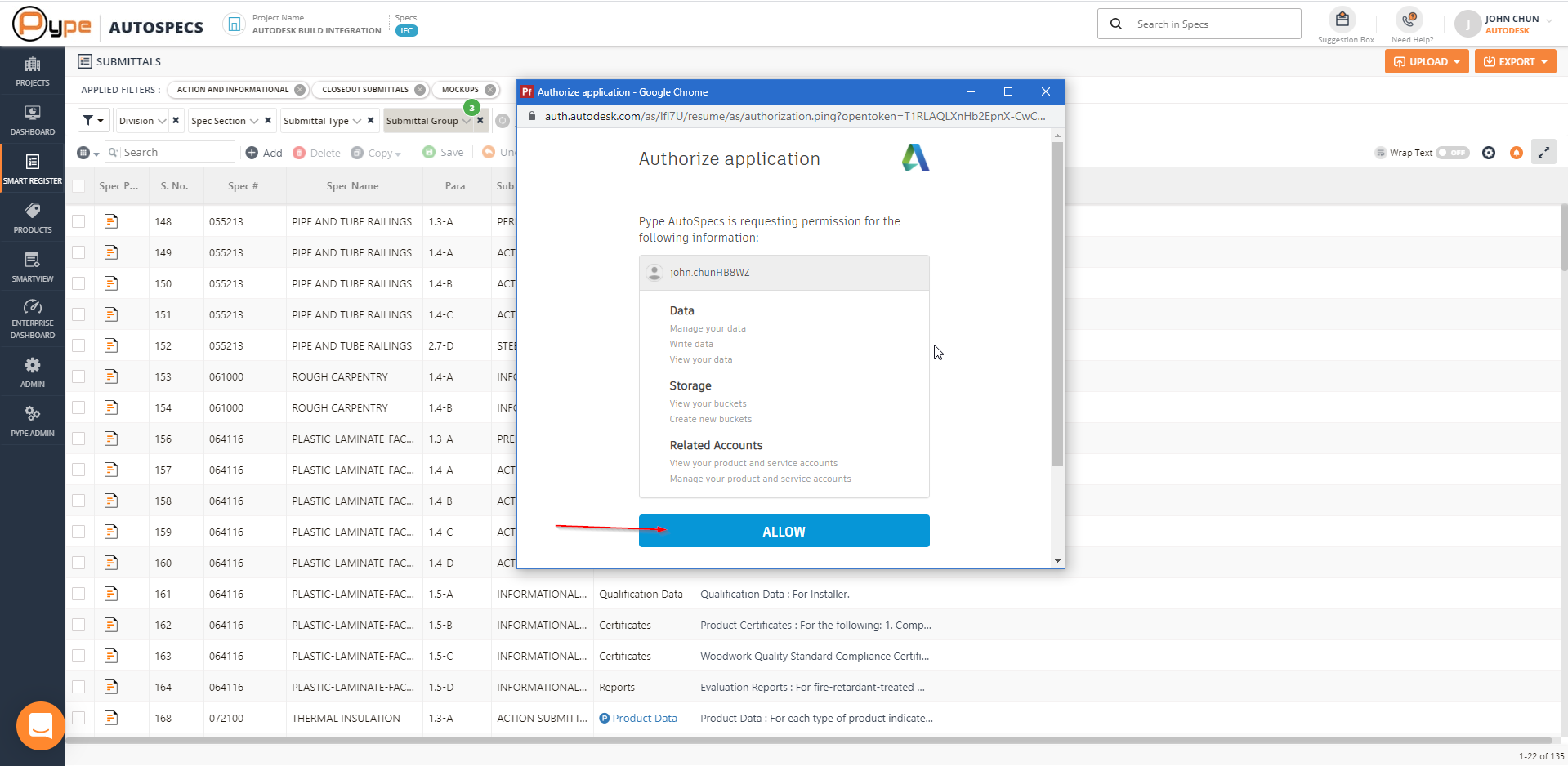Open the Division dropdown
This screenshot has height=766, width=1568.
[x=142, y=121]
